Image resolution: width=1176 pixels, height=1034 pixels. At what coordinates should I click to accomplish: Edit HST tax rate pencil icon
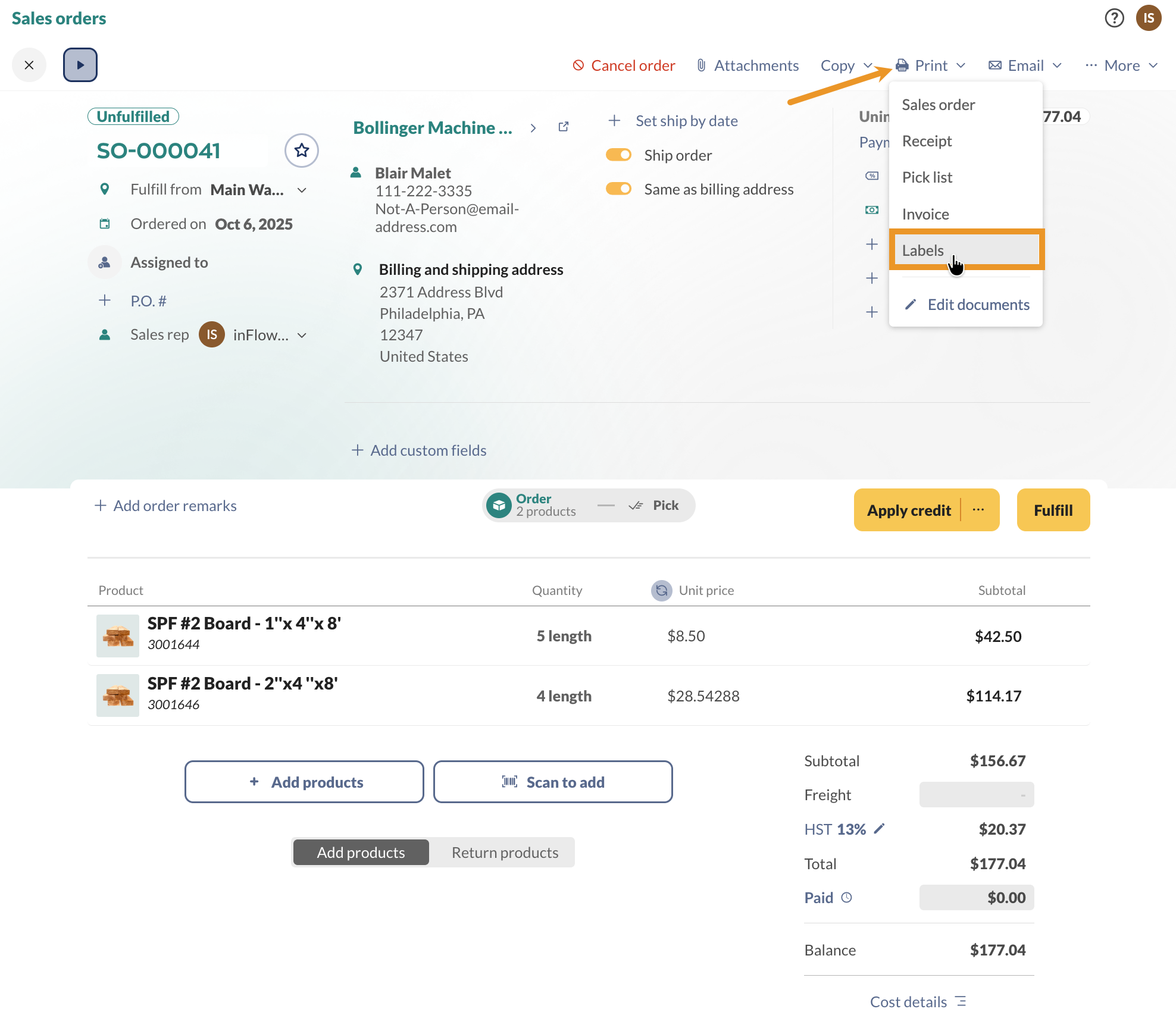coord(879,829)
